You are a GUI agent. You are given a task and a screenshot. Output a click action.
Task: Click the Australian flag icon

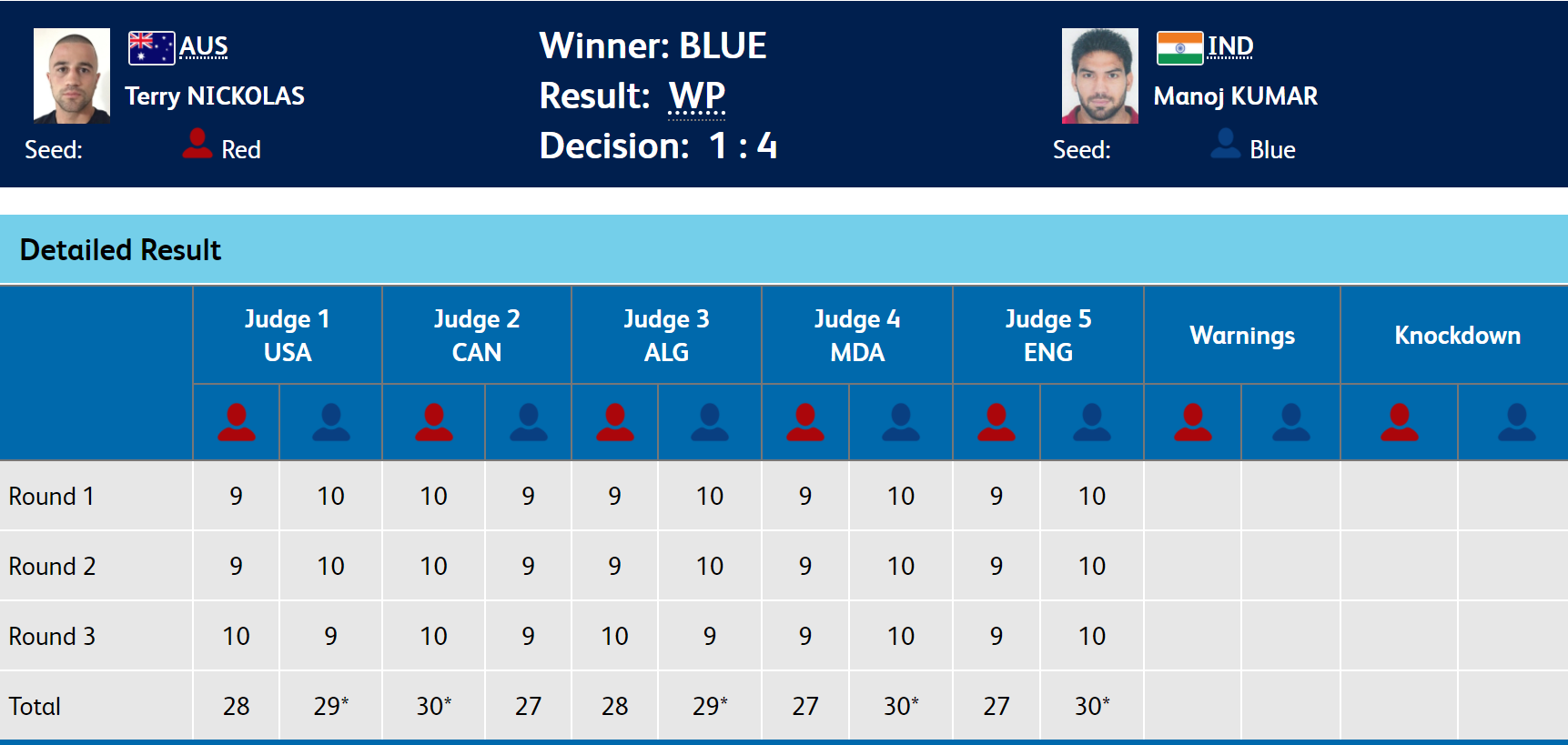[151, 47]
